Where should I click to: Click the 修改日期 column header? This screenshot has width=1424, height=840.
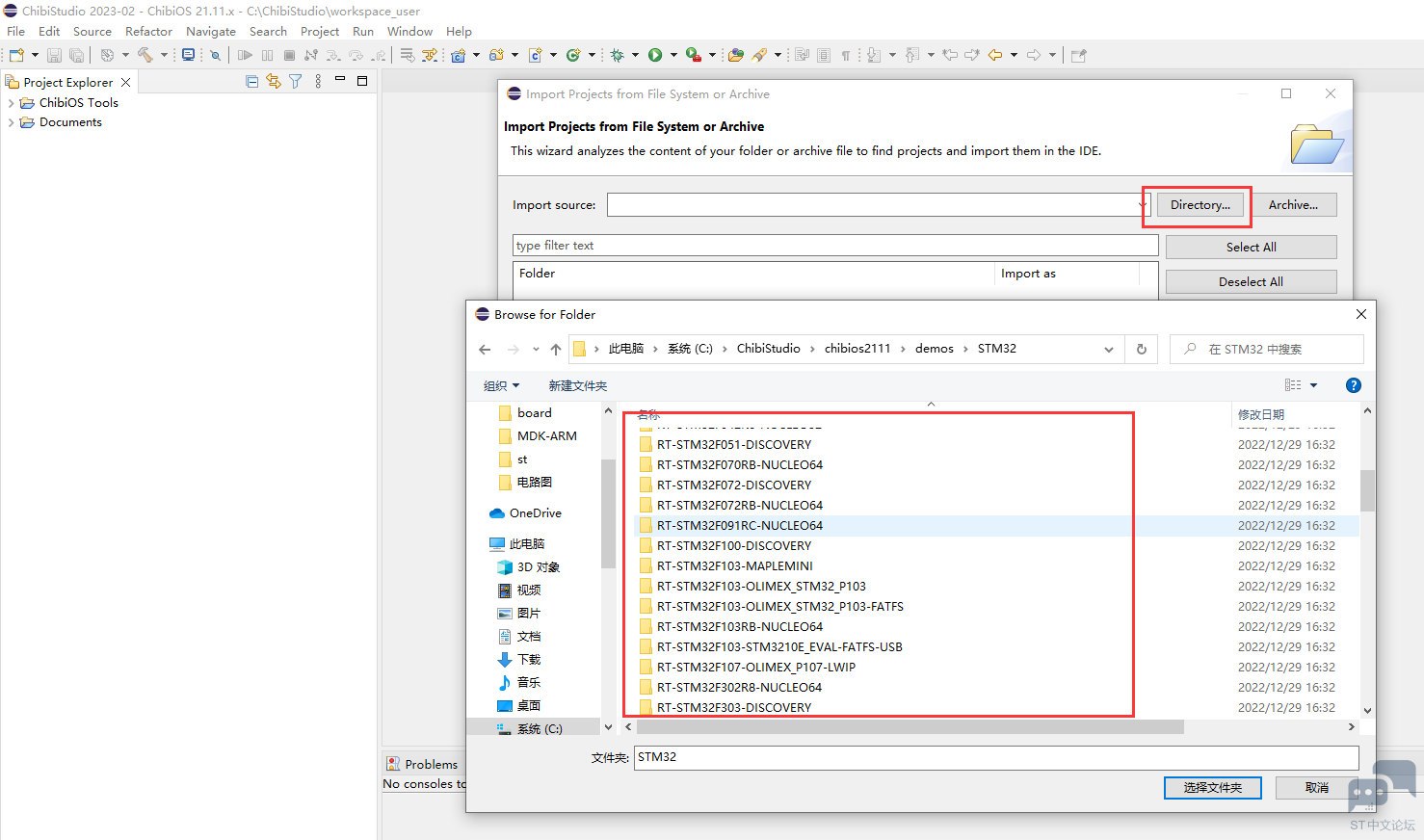point(1261,414)
